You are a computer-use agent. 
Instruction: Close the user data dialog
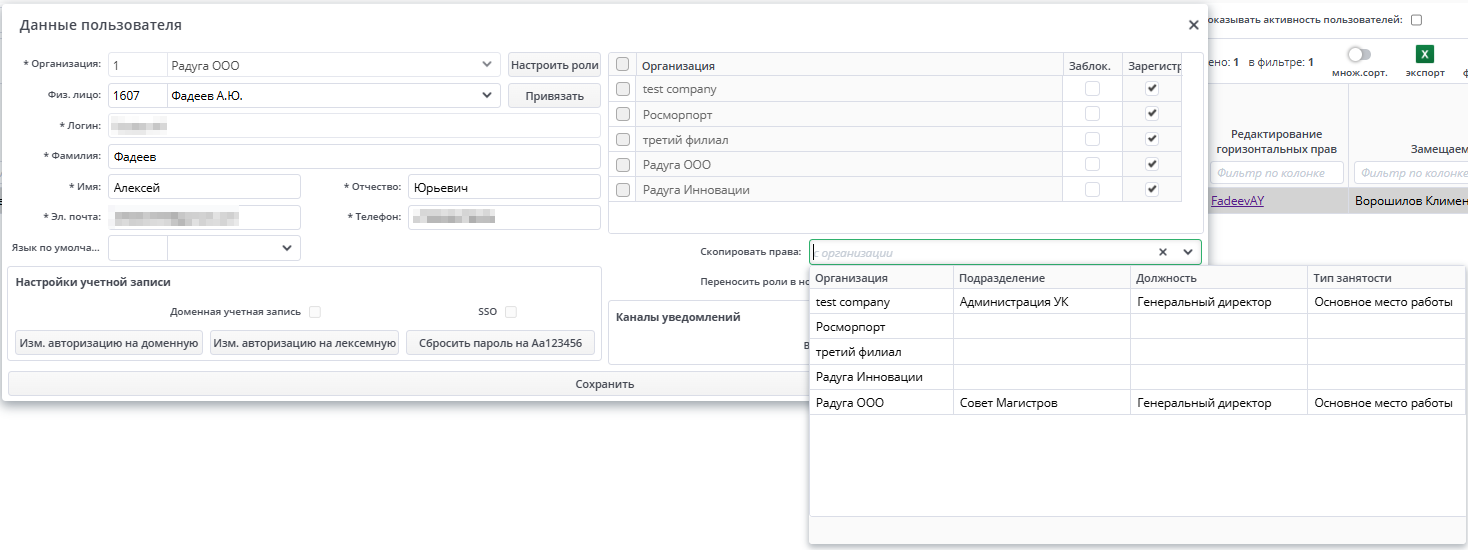click(1193, 26)
